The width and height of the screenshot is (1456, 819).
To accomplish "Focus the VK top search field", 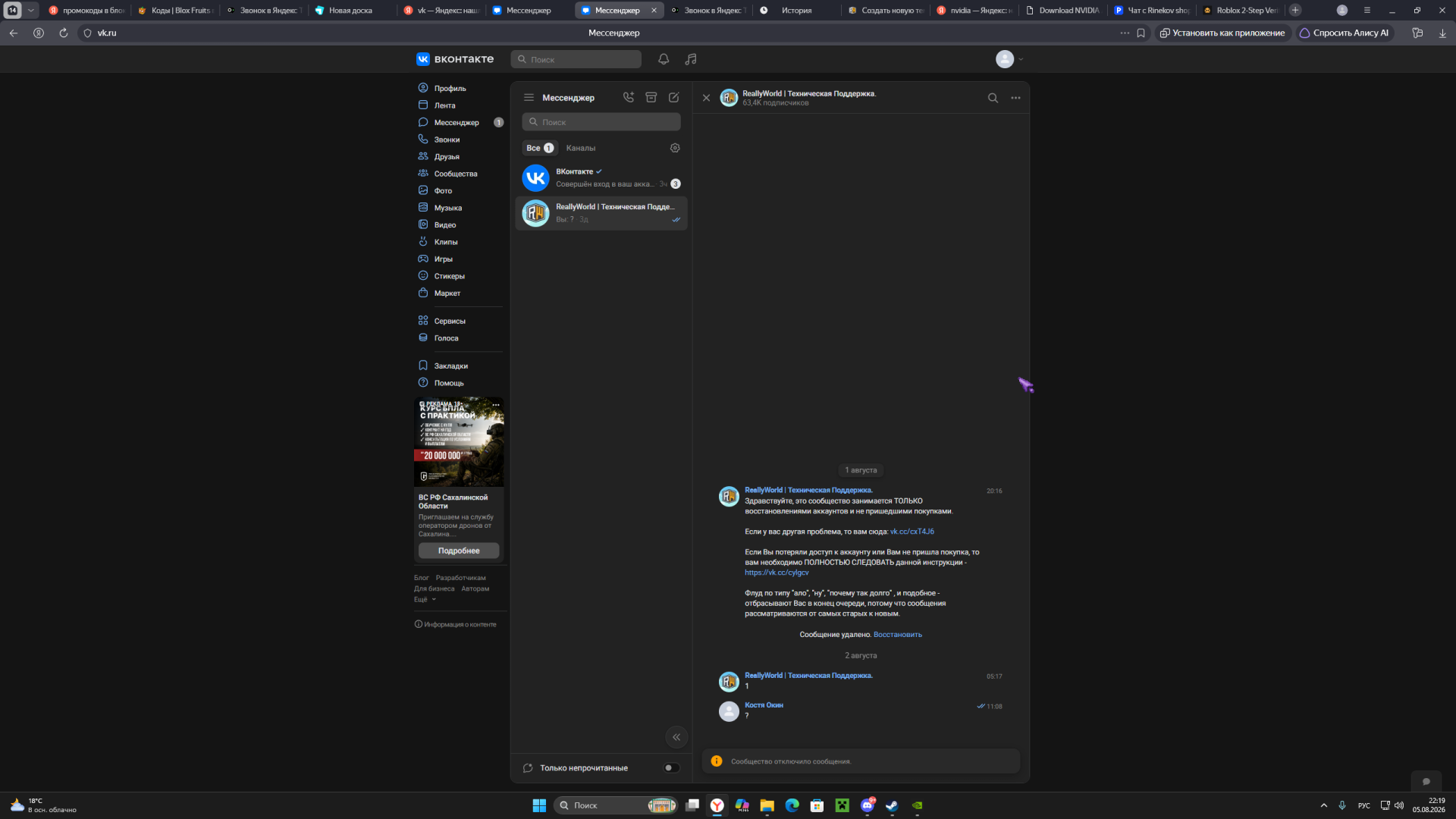I will [576, 59].
